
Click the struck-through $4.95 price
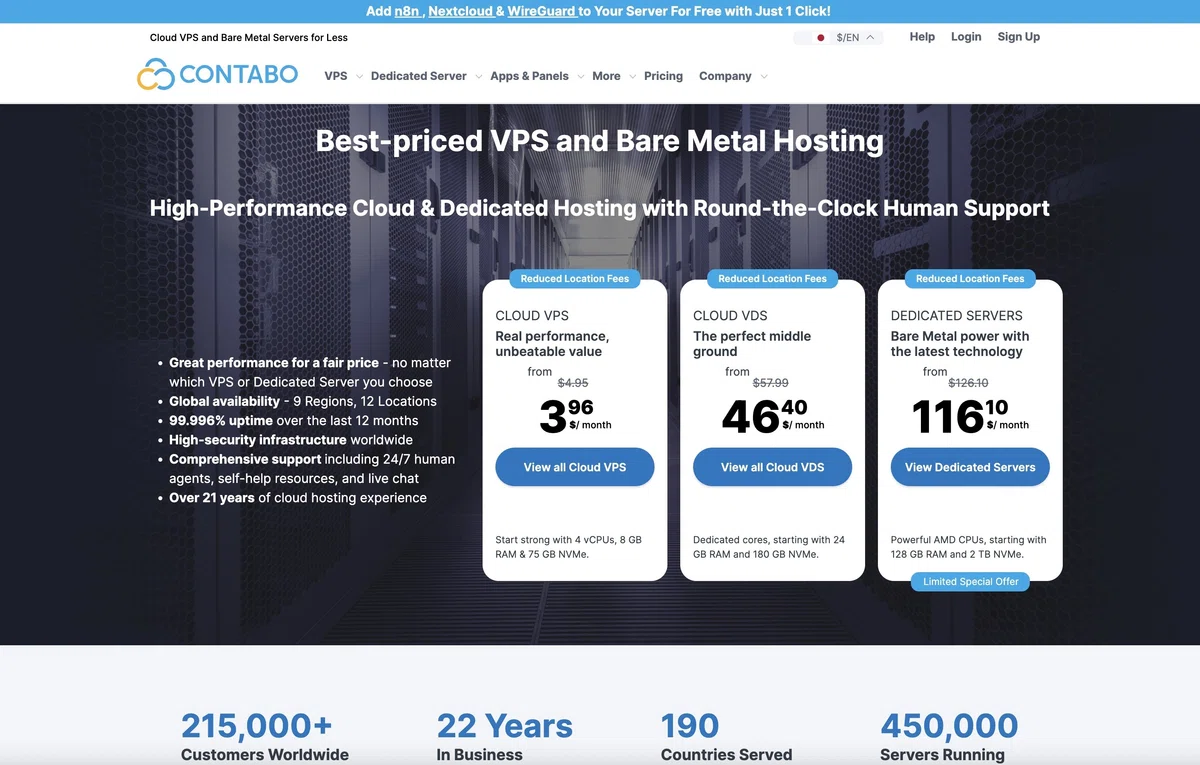[573, 382]
